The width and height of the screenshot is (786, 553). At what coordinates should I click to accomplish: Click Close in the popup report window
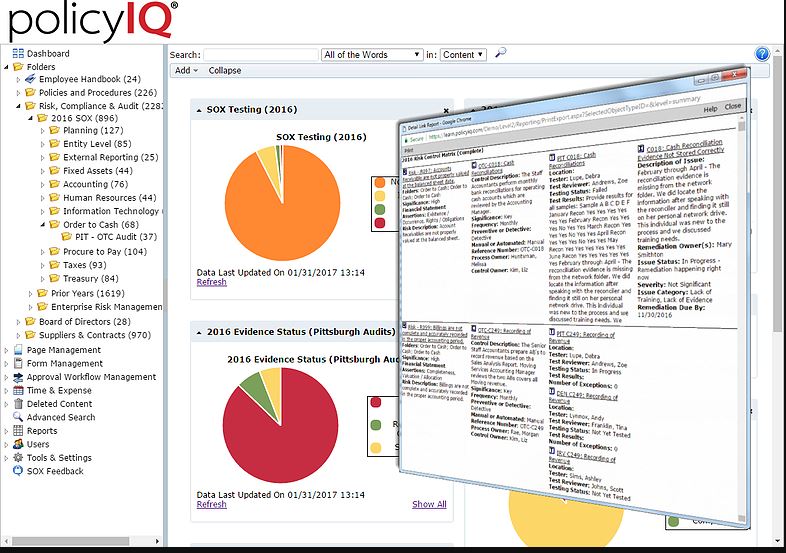tap(732, 106)
